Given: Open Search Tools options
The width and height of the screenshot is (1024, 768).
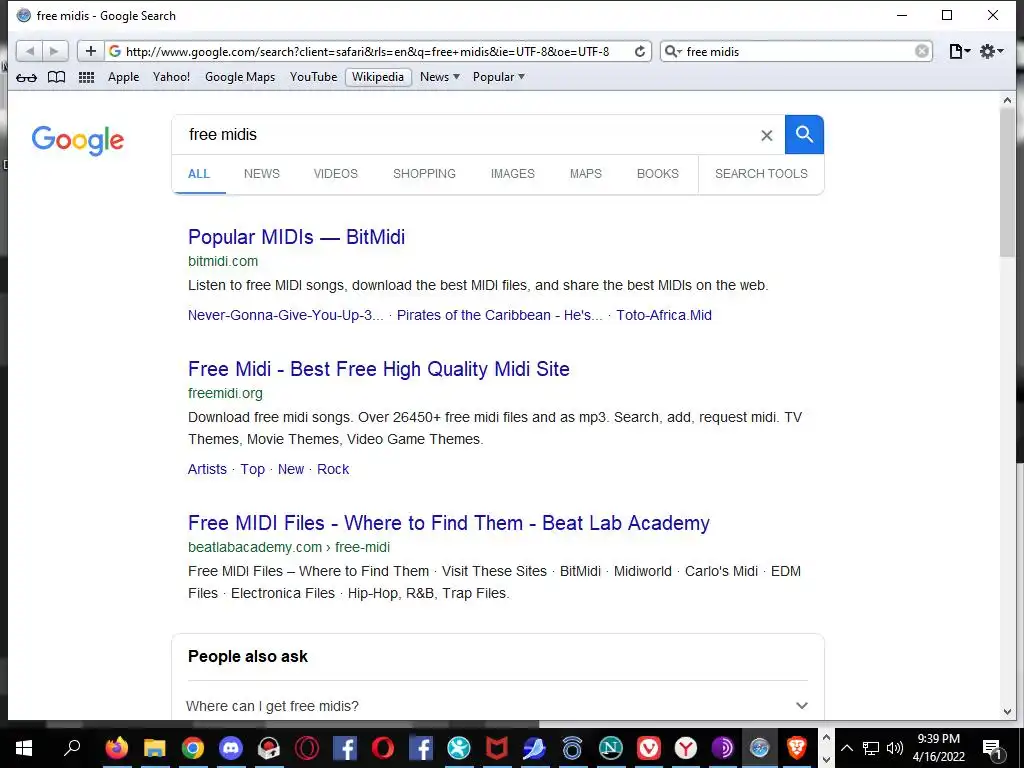Looking at the screenshot, I should [761, 174].
